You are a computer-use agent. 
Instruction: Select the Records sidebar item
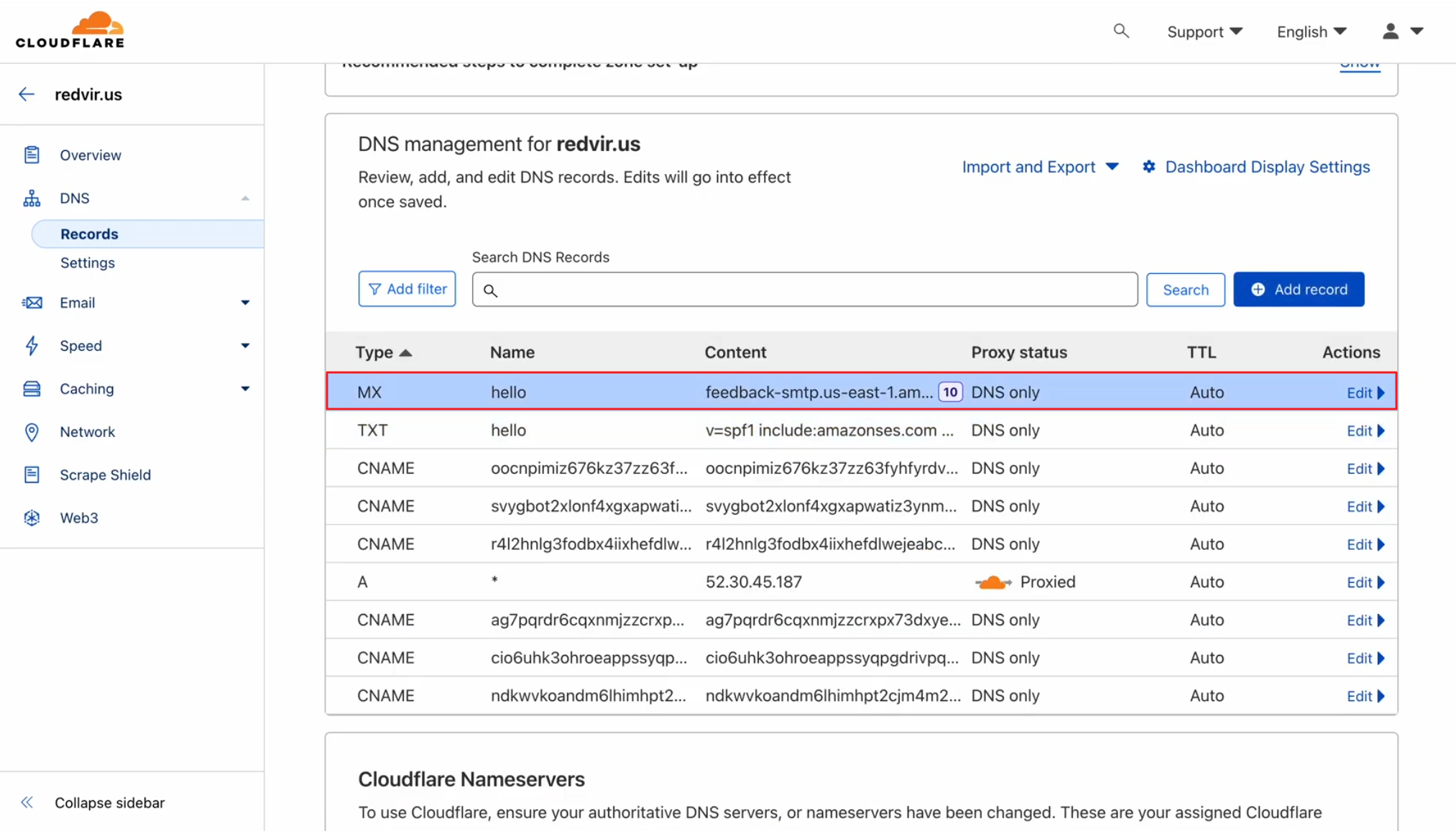coord(89,234)
